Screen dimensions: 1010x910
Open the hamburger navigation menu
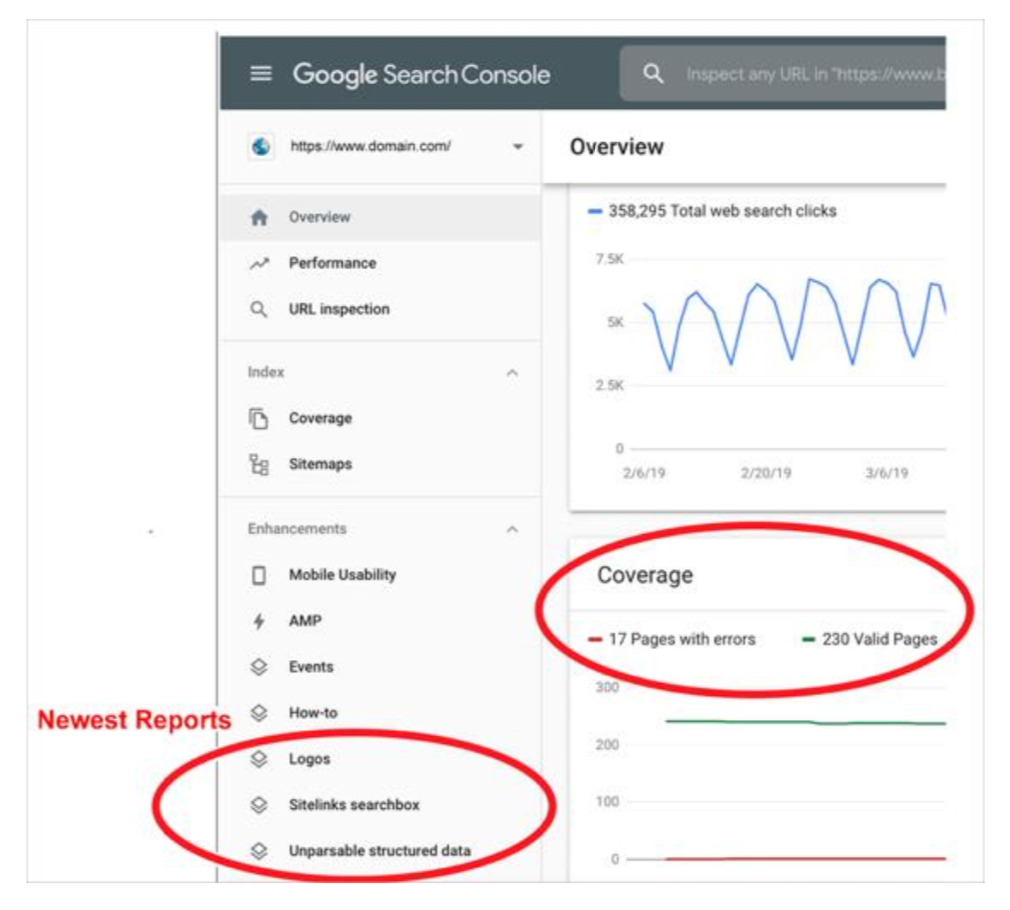260,73
